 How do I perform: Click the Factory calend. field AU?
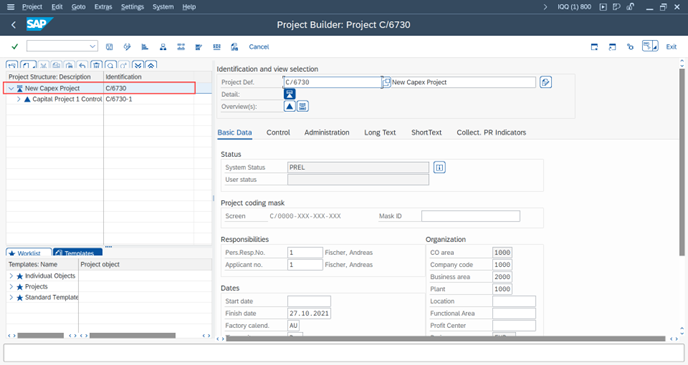pyautogui.click(x=294, y=326)
